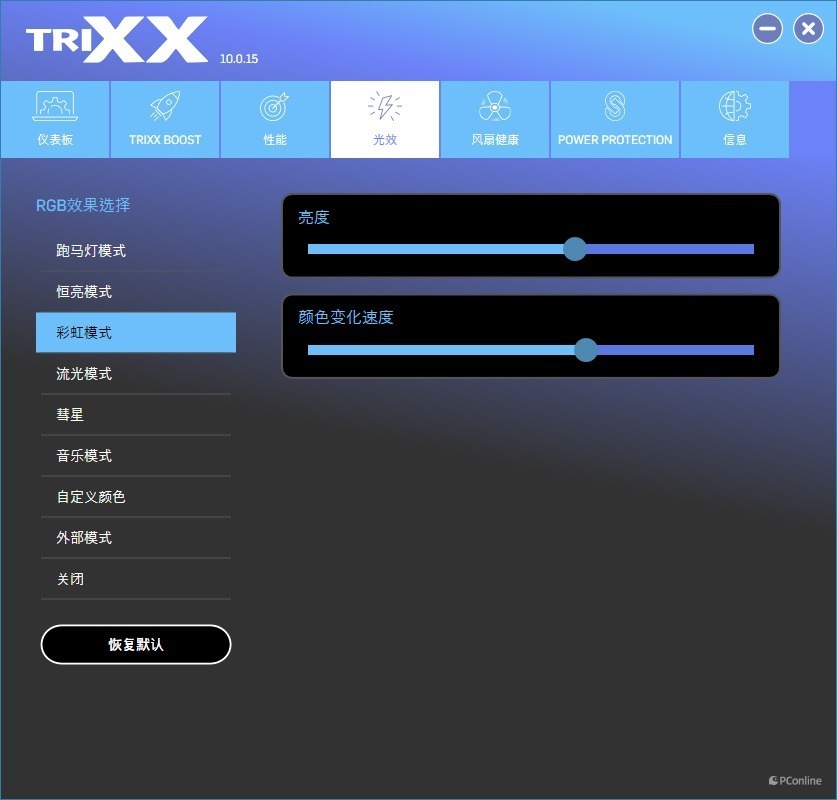Click the 亮度 brightness slider handle
Screen dimensions: 837x800
575,249
